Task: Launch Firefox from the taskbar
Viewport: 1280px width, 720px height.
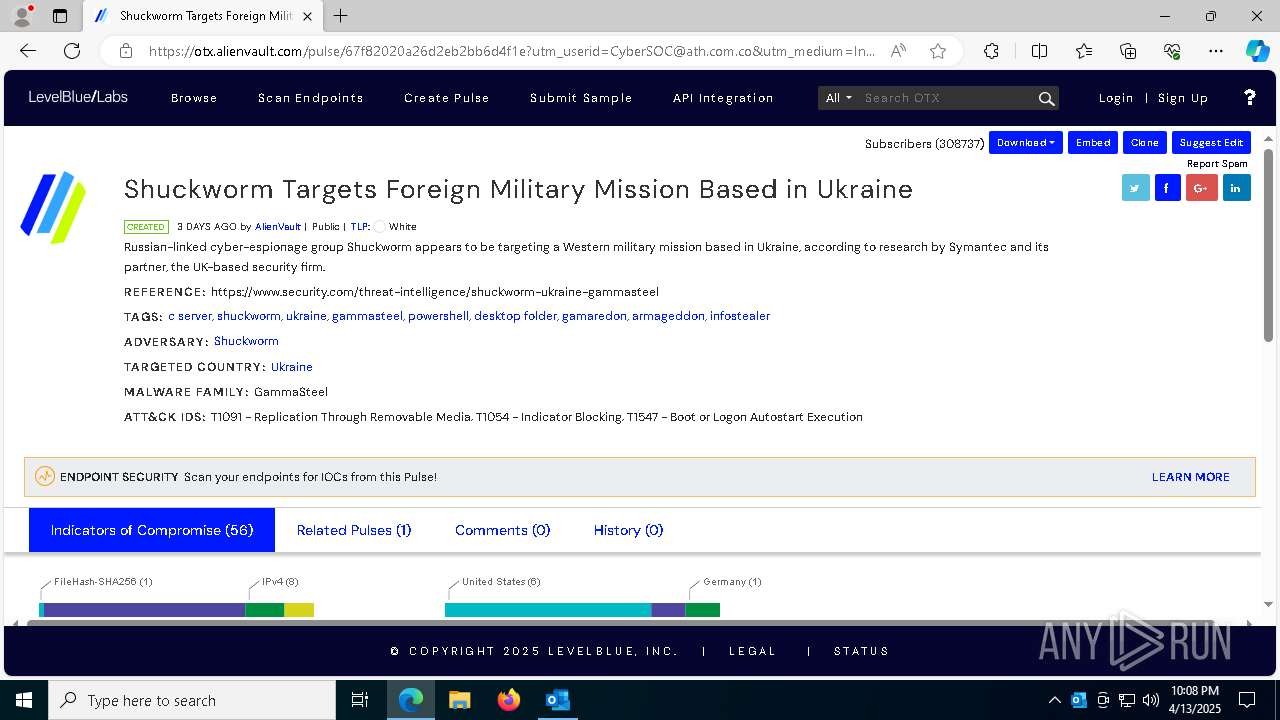Action: [x=509, y=700]
